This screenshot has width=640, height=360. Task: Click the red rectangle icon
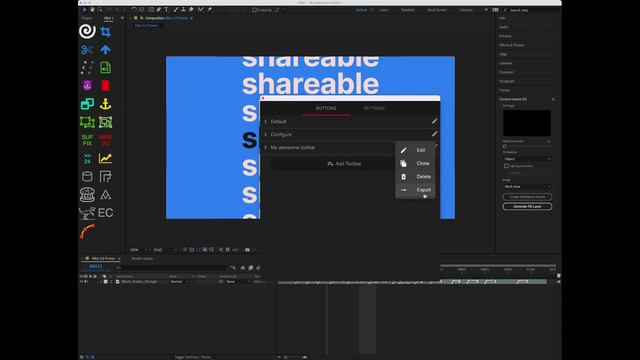click(105, 86)
